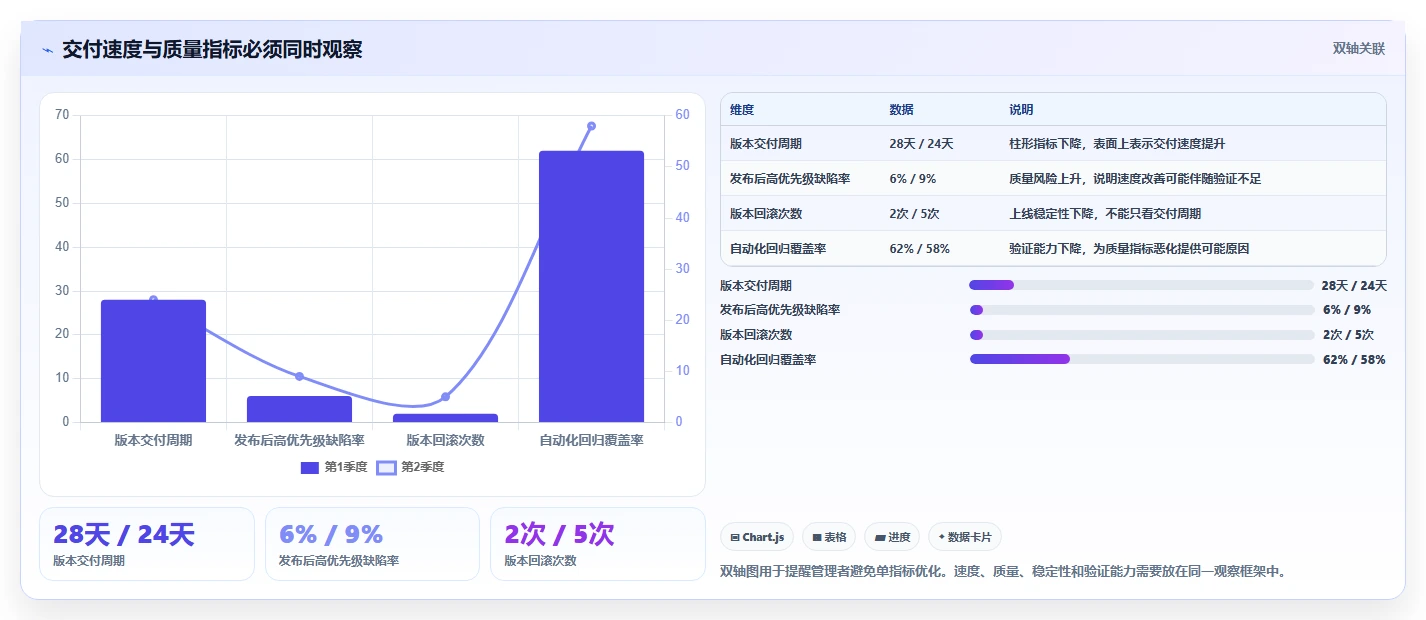Click the 62% / 58% value beside the progress bar
1426x620 pixels.
[1354, 360]
